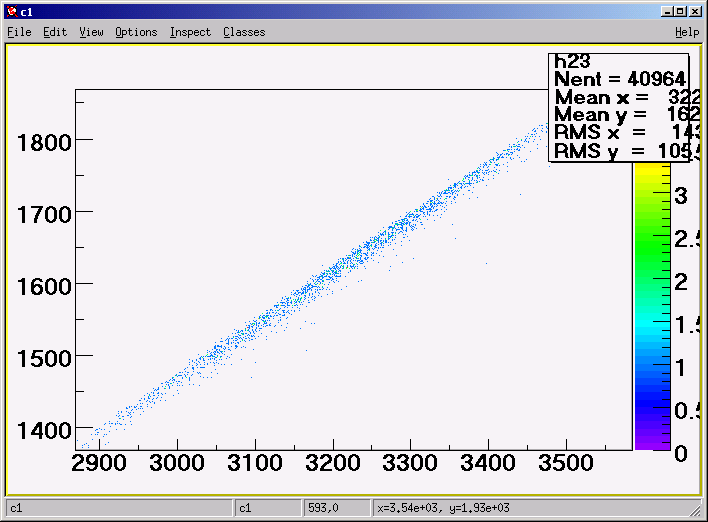Click the x-axis label 3200

[x=333, y=463]
